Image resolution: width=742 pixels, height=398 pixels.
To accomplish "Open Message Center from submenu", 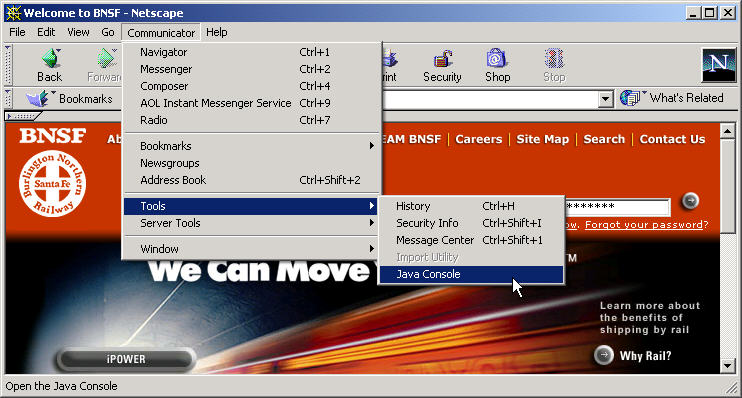I will [x=471, y=240].
